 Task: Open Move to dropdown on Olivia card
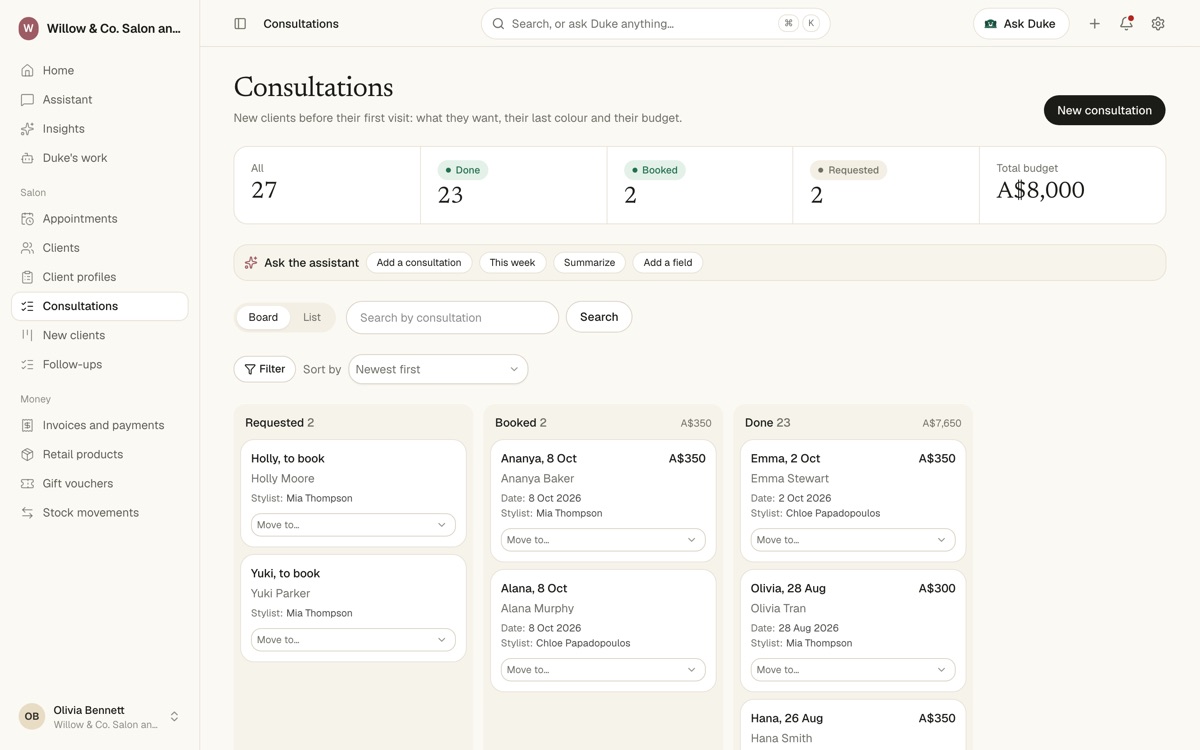pyautogui.click(x=853, y=670)
